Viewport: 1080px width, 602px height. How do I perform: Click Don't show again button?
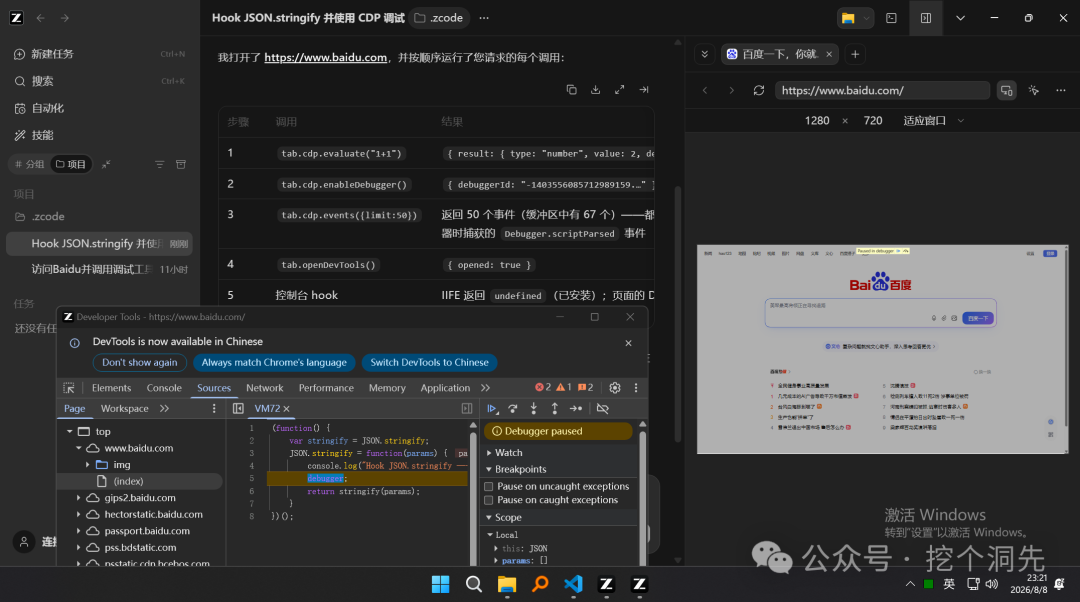point(140,362)
